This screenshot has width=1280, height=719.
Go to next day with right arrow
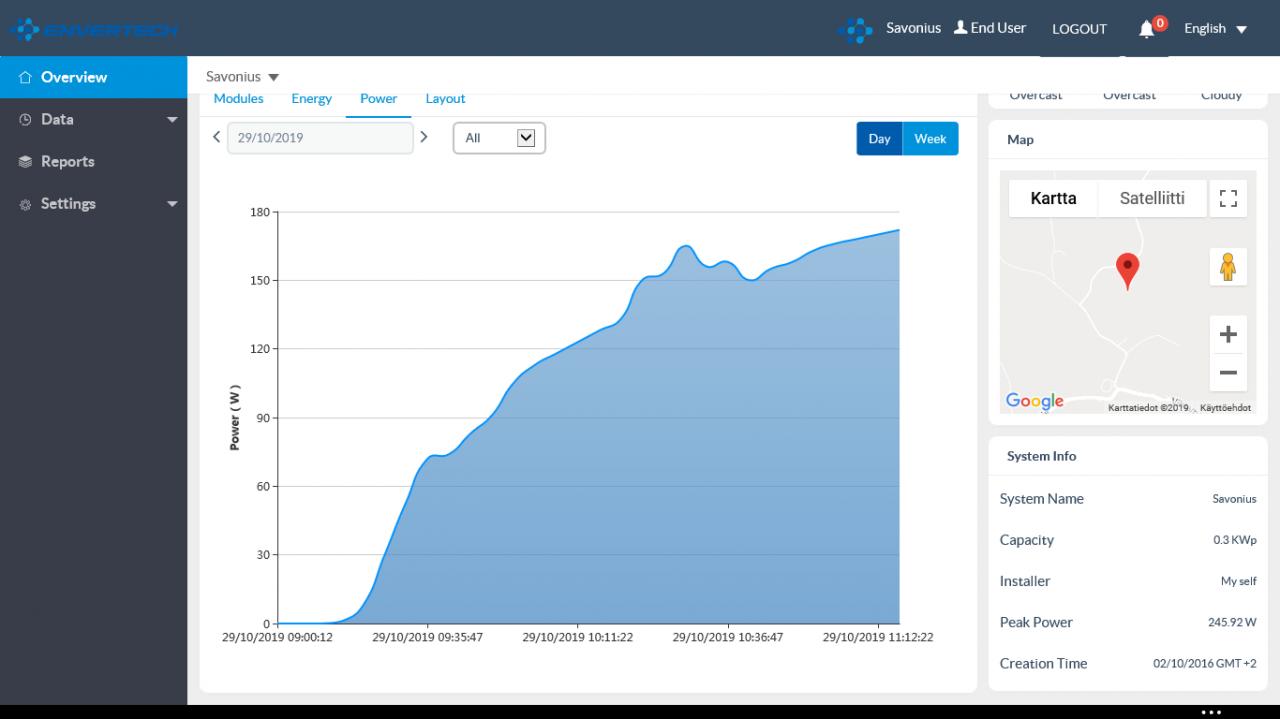424,137
